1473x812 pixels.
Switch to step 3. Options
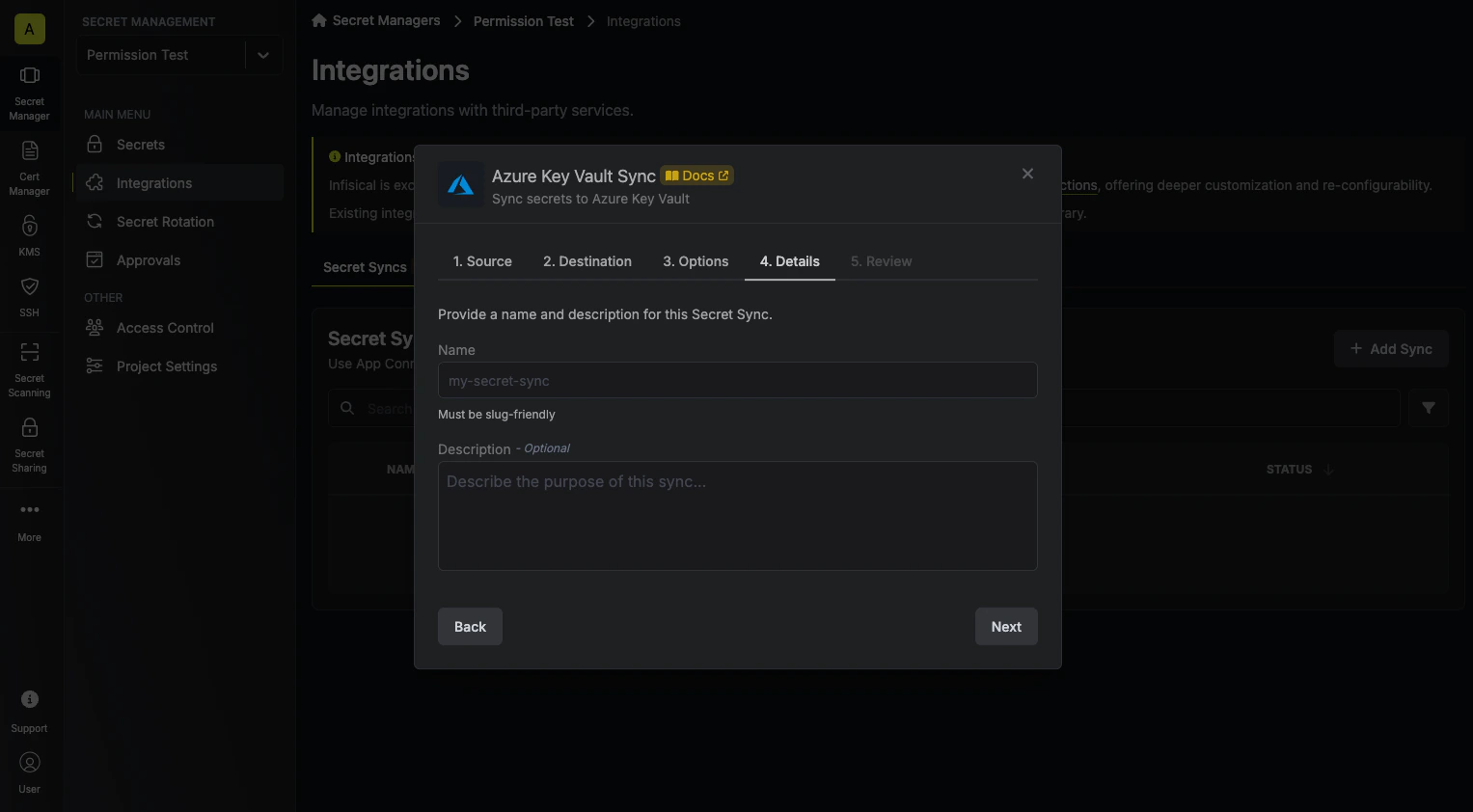coord(696,261)
